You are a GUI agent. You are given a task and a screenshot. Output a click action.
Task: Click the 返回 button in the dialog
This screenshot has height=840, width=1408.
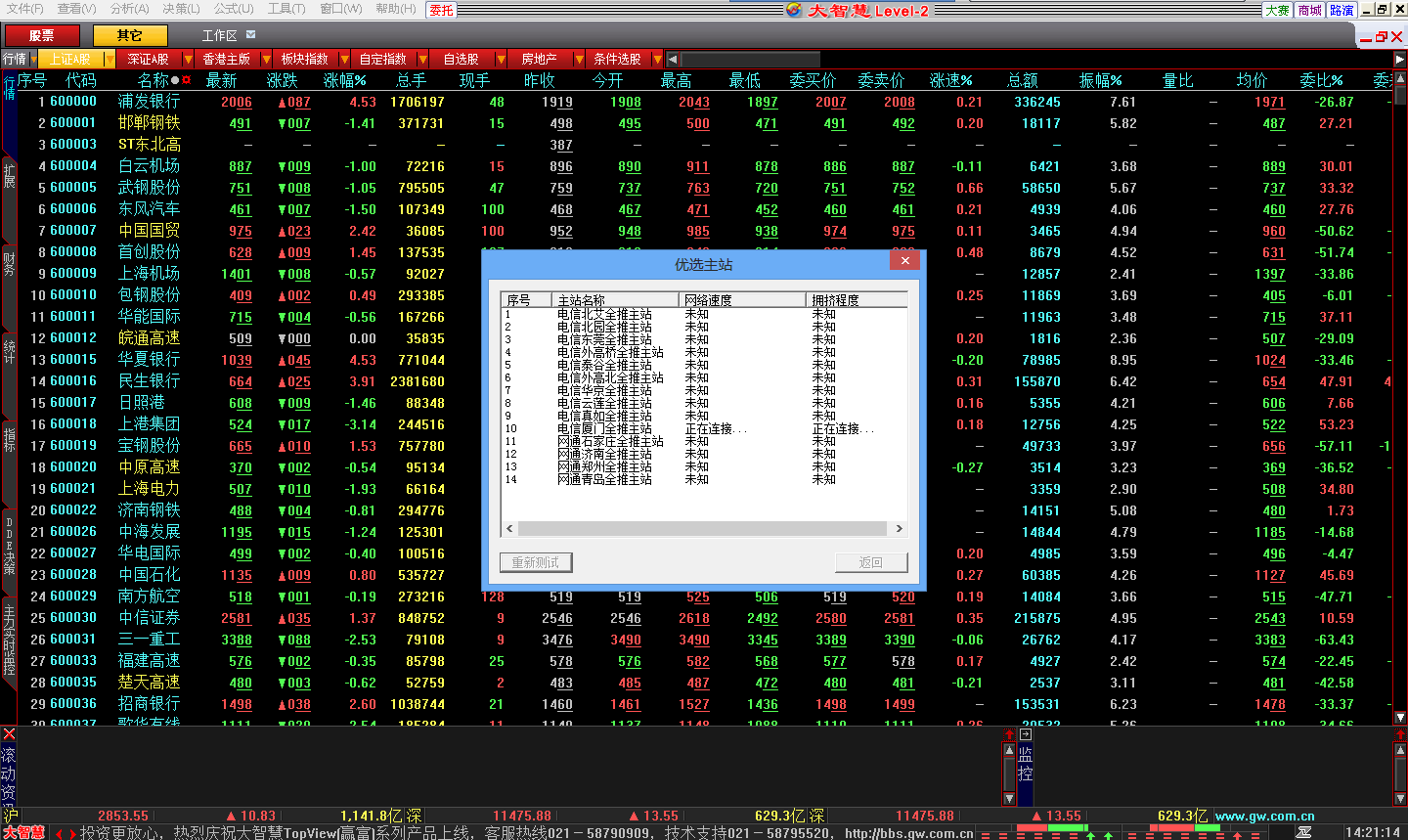point(870,562)
